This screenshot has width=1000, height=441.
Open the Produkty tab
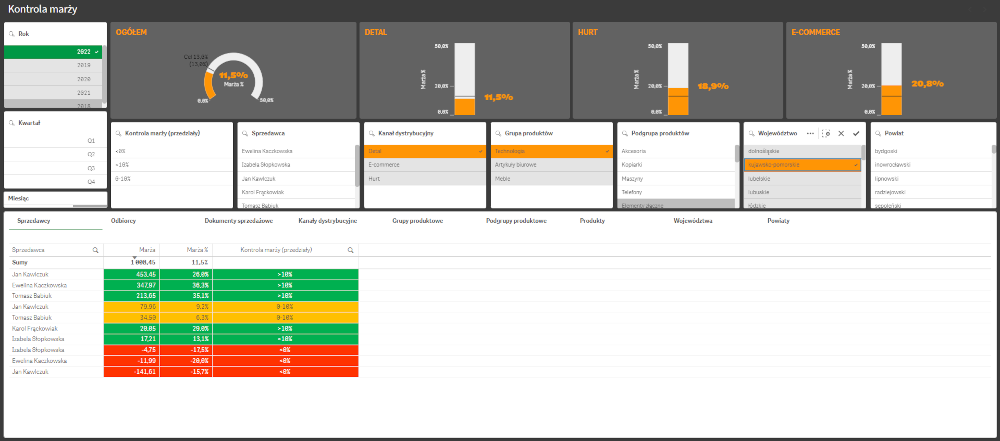(x=592, y=220)
